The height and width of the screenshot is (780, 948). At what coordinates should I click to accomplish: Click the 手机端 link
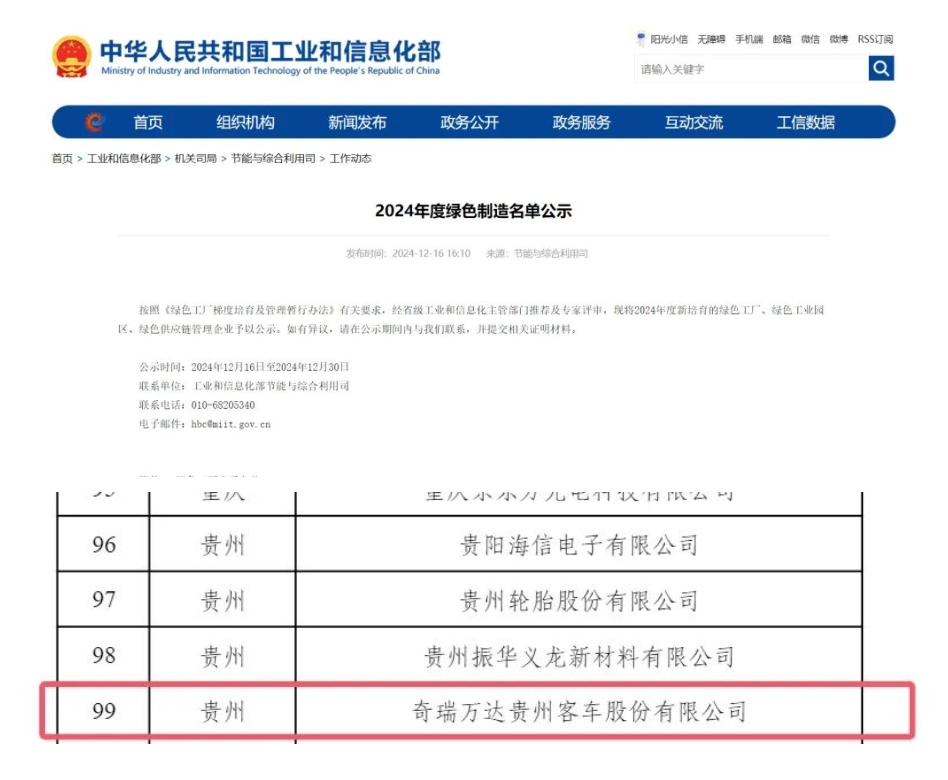tap(749, 39)
